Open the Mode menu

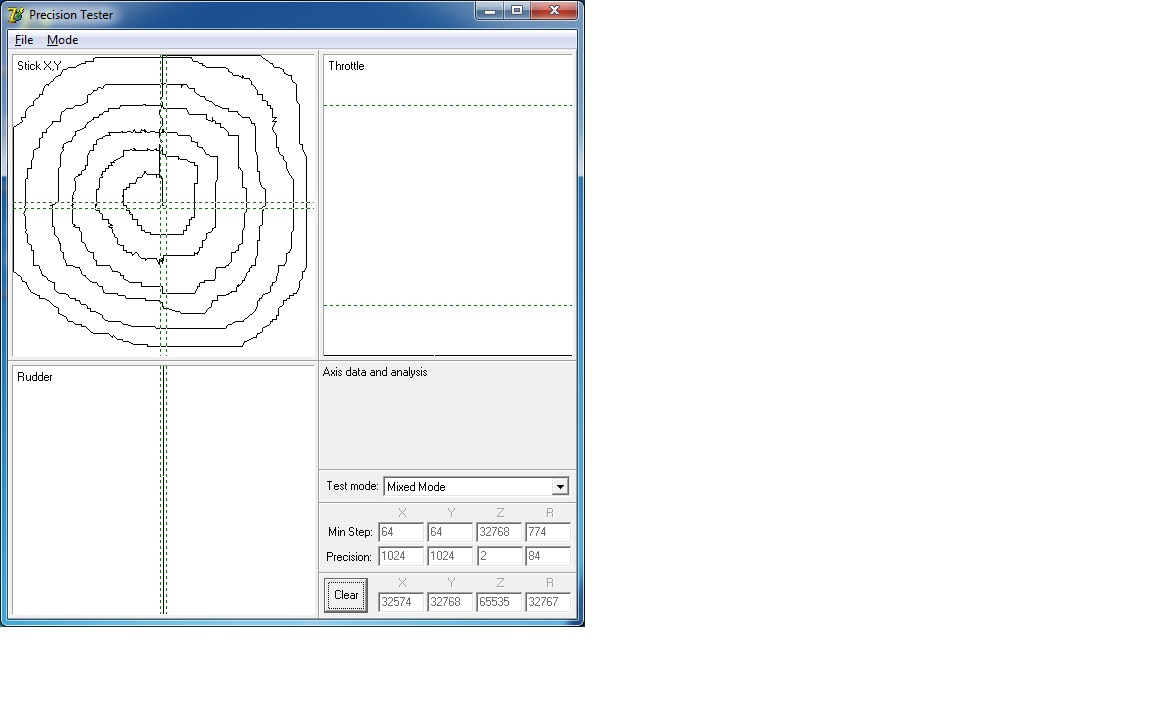62,40
